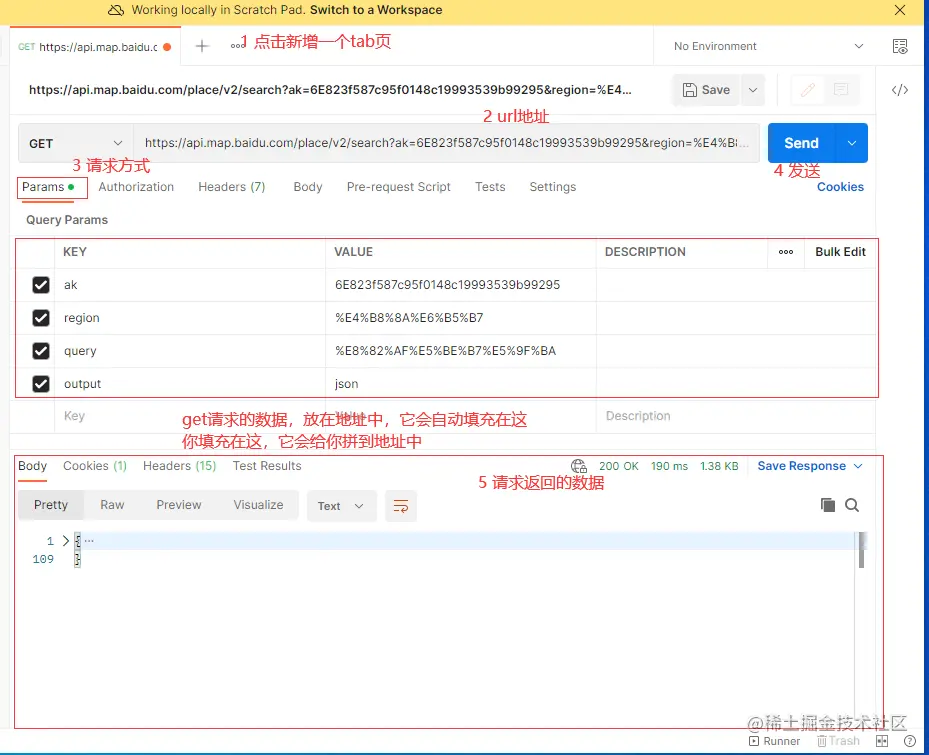
Task: Click the empty Description input field
Action: point(735,416)
